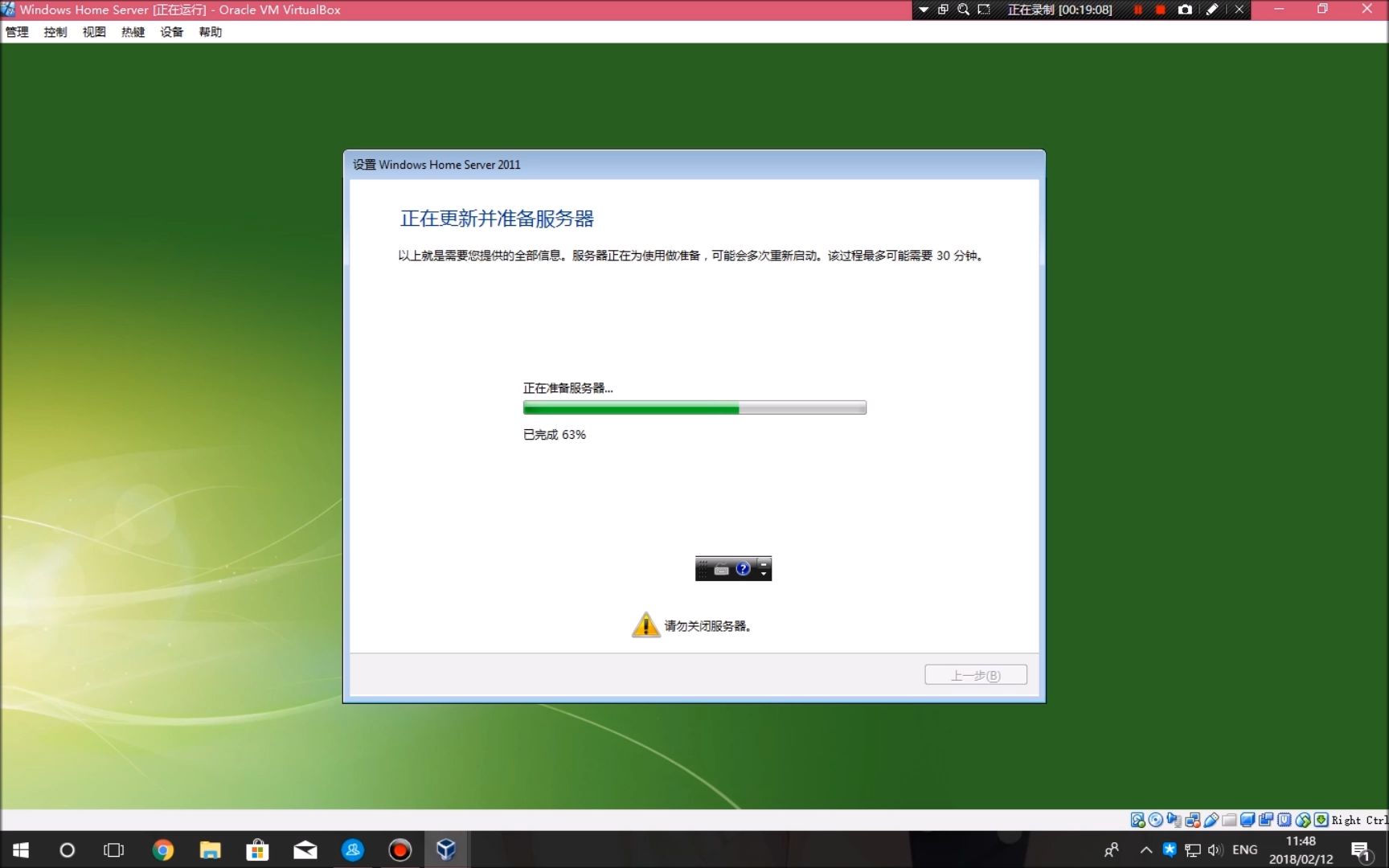Click the language bar blue help icon
The width and height of the screenshot is (1389, 868).
(743, 569)
